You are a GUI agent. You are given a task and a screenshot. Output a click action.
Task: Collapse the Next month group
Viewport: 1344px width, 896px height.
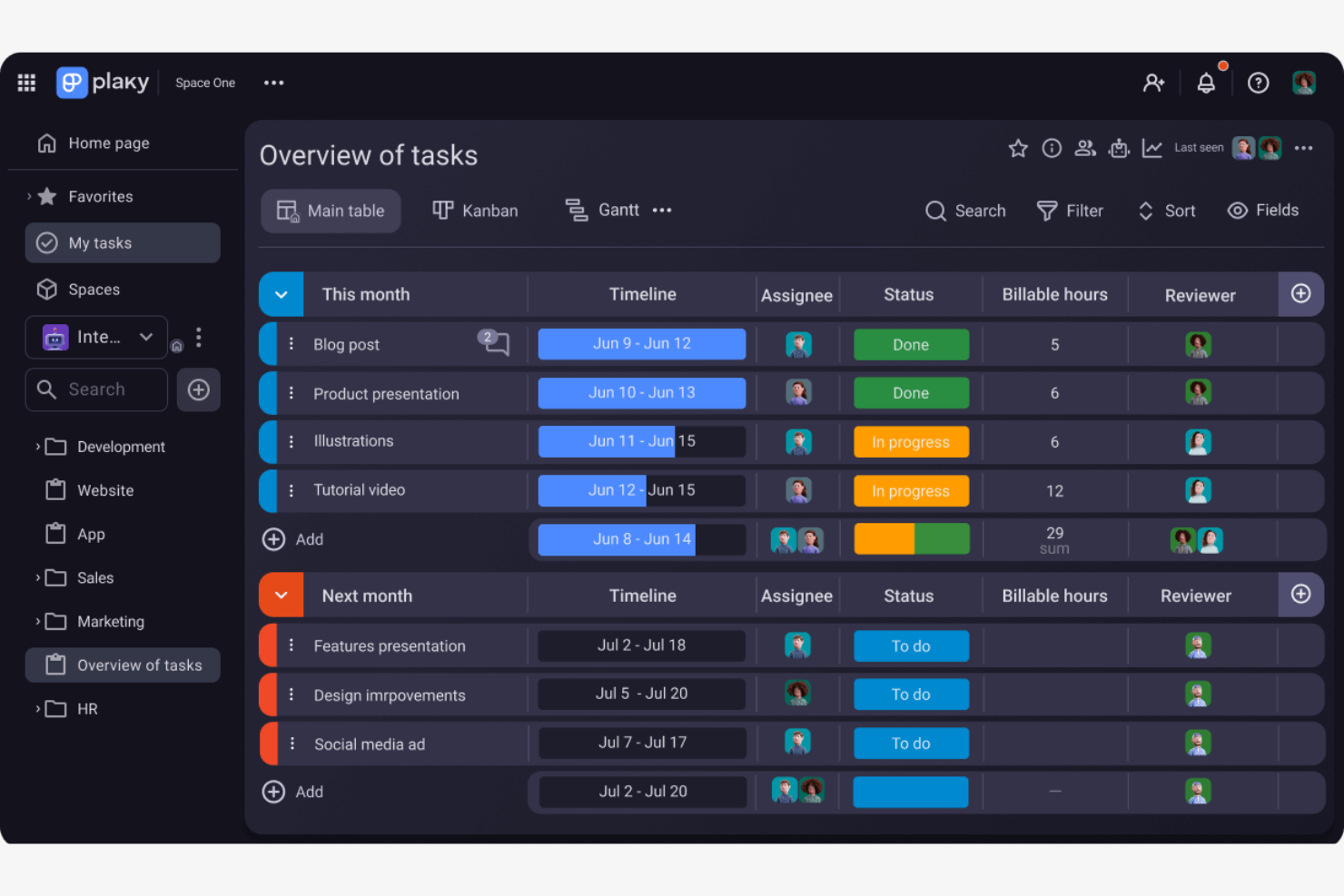(281, 595)
